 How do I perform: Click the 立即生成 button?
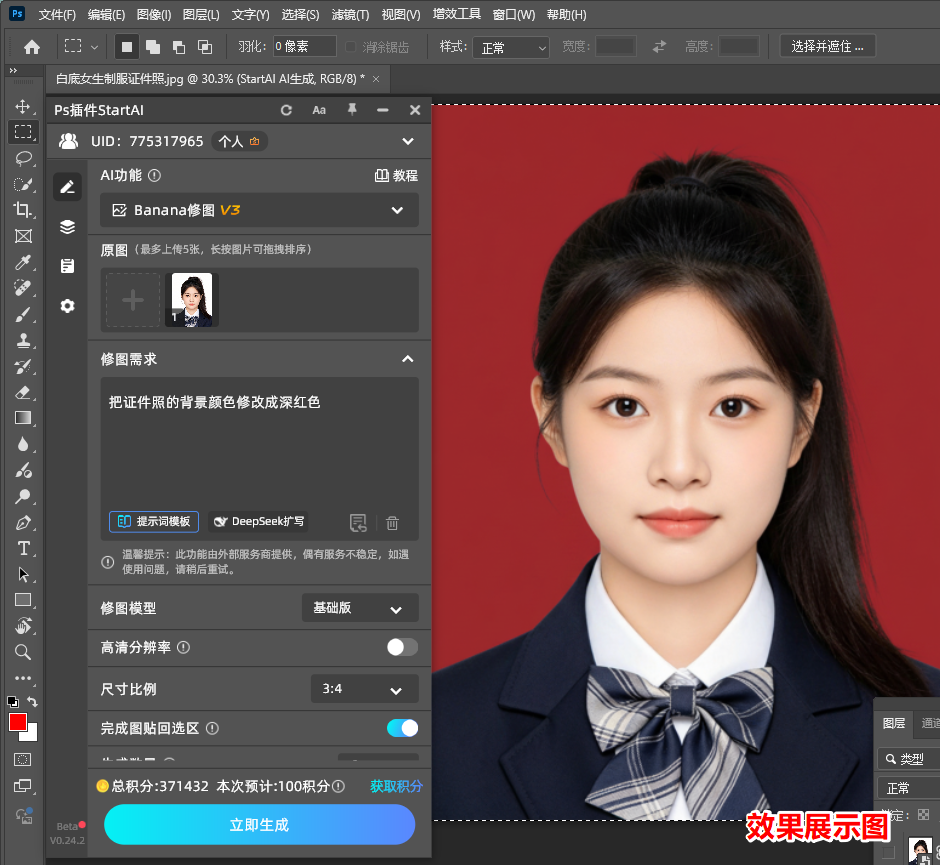260,825
